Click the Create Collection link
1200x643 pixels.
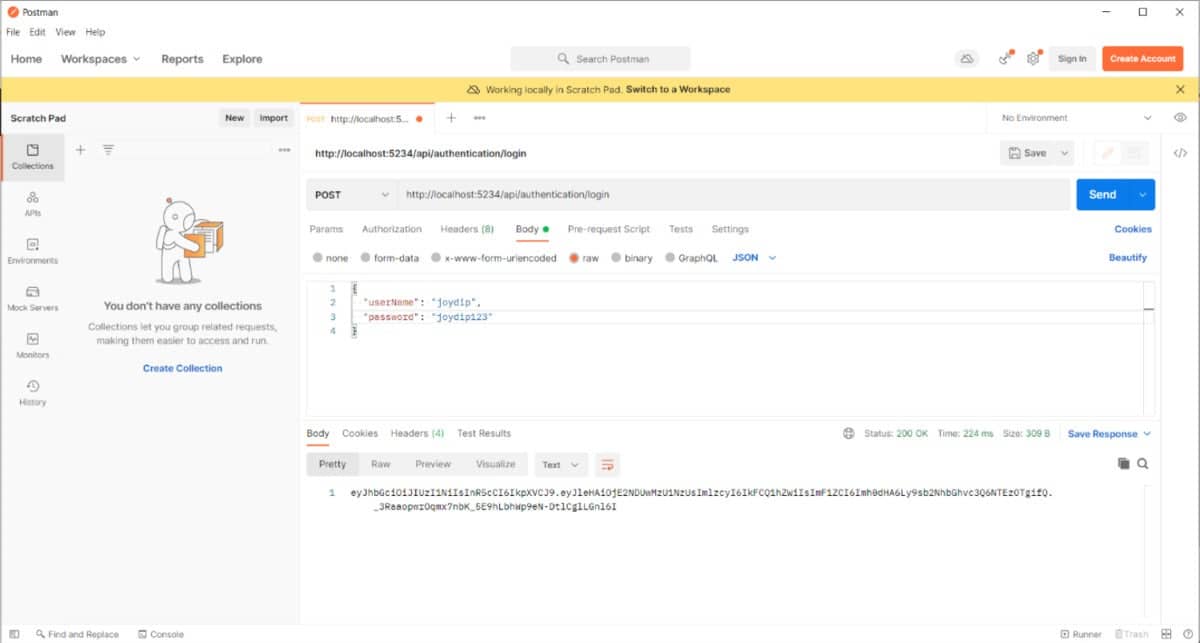[182, 368]
